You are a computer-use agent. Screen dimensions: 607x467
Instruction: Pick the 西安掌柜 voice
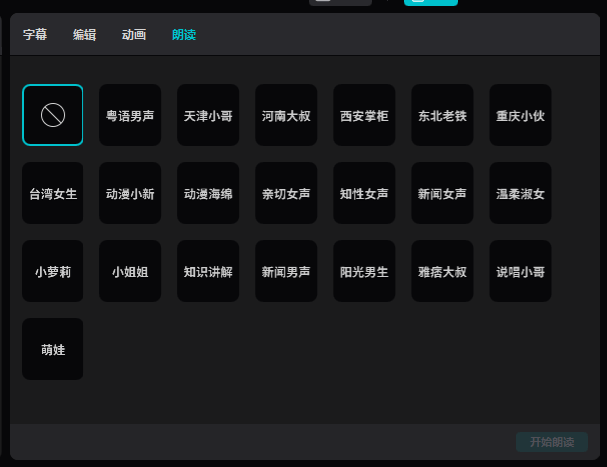(364, 115)
